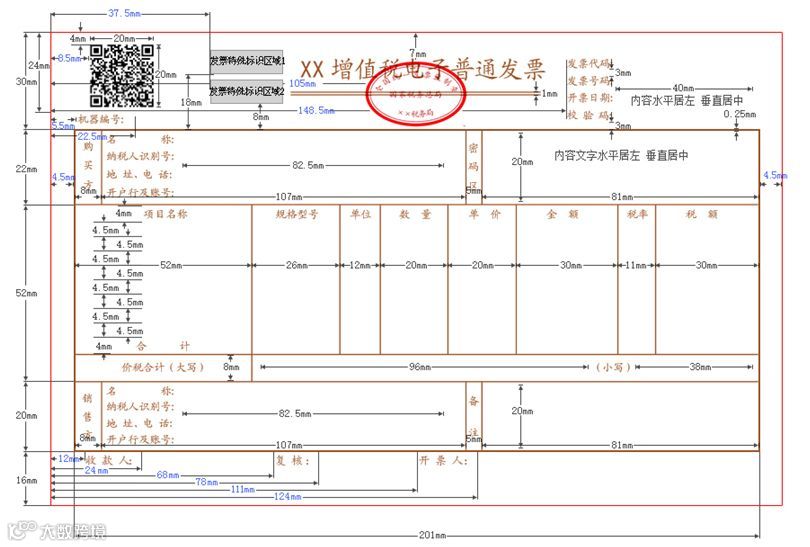Click the 规格型号 column header
Image resolution: width=810 pixels, height=547 pixels.
(297, 214)
